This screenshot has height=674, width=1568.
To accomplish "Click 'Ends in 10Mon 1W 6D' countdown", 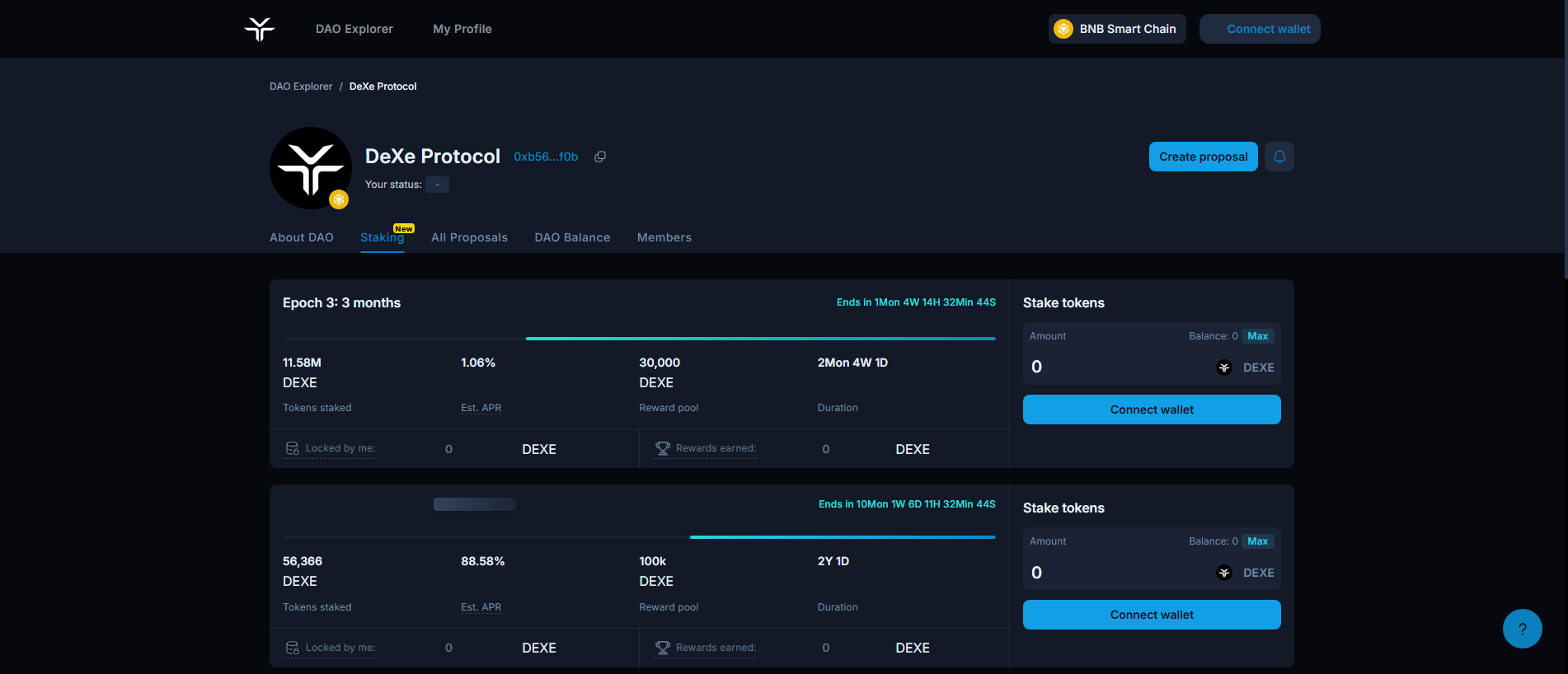I will click(907, 504).
